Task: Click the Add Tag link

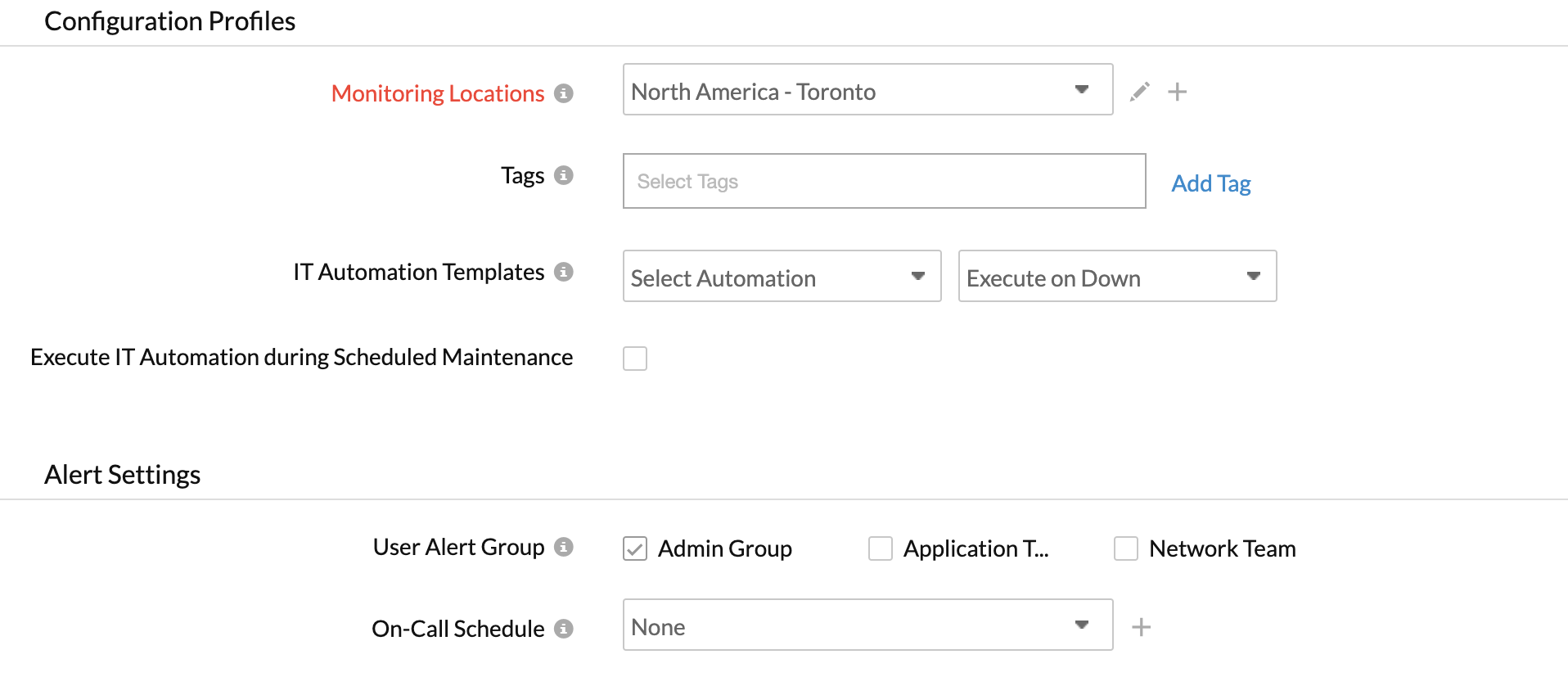Action: (x=1210, y=183)
